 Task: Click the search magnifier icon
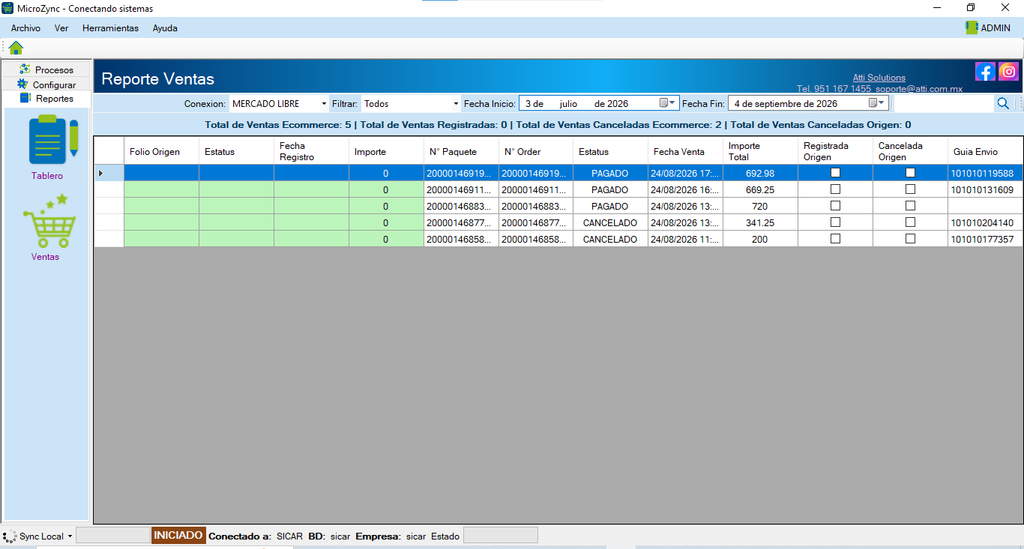click(1003, 103)
